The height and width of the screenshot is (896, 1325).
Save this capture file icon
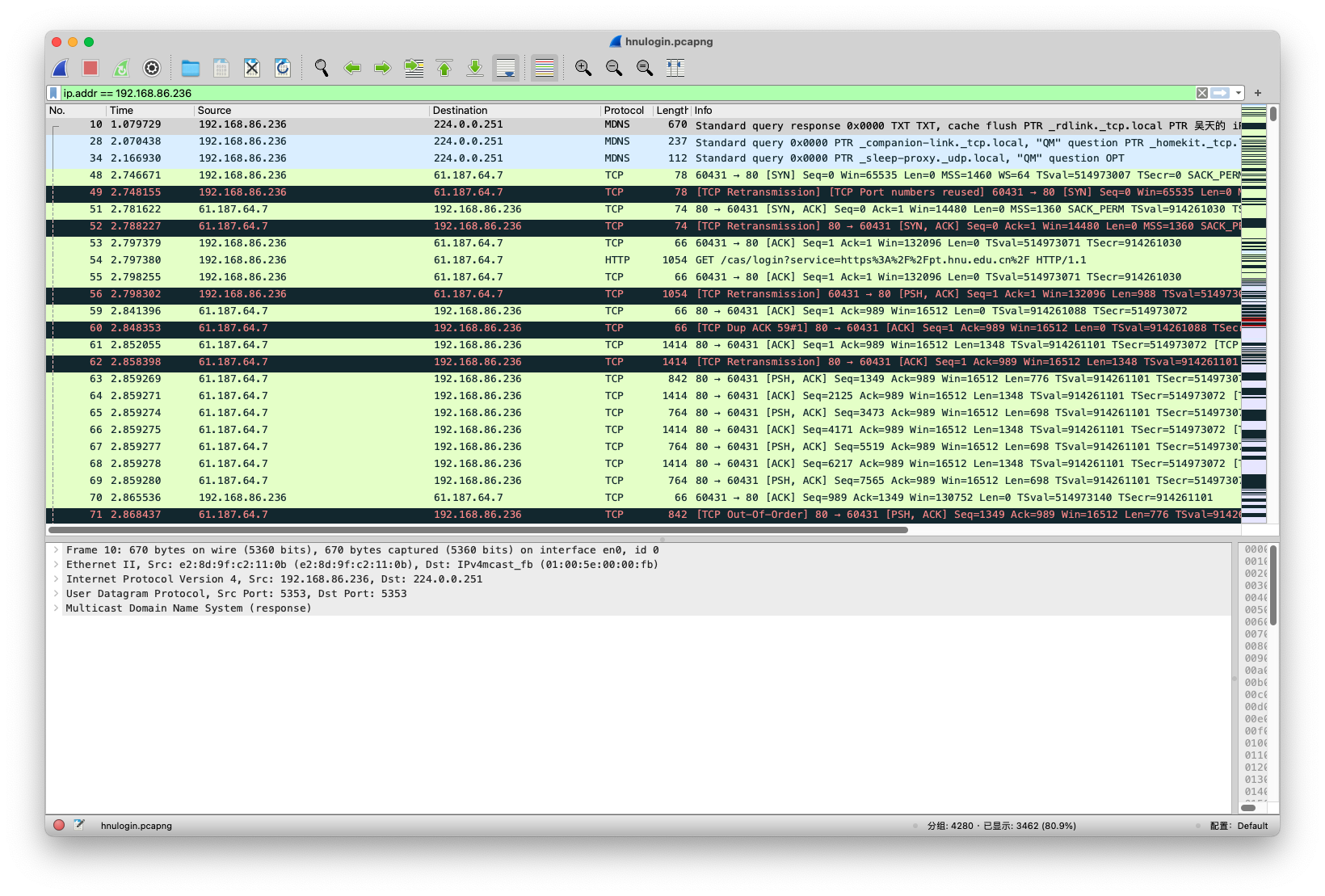(221, 68)
